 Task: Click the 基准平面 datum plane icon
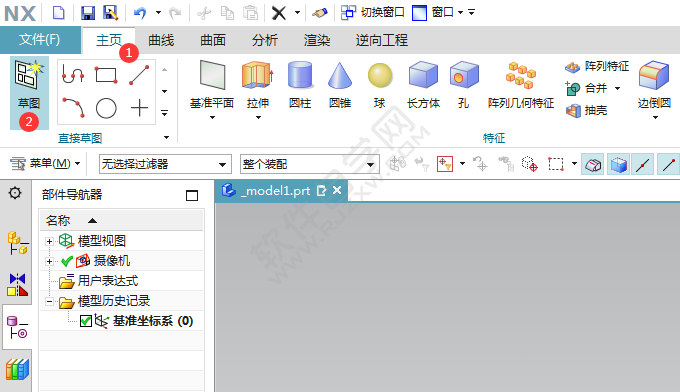(212, 76)
